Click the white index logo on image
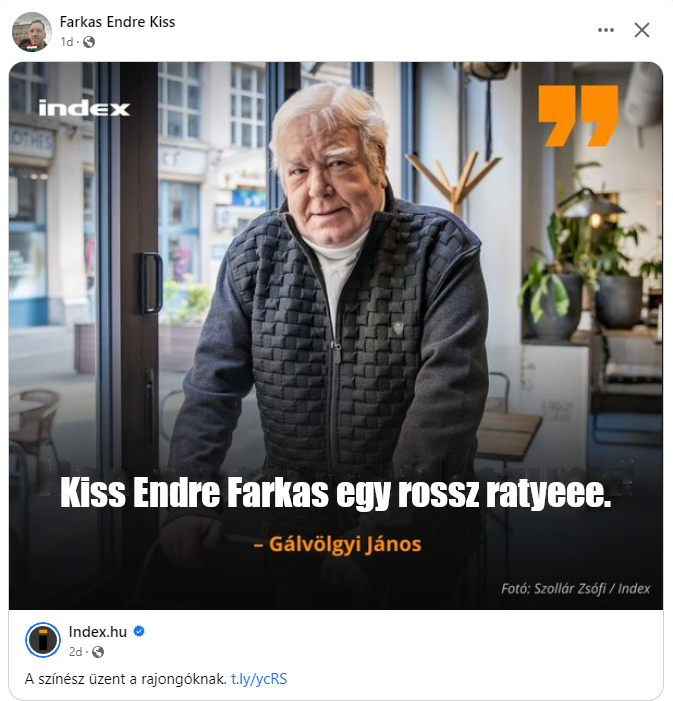Viewport: 673px width, 701px height. coord(84,108)
